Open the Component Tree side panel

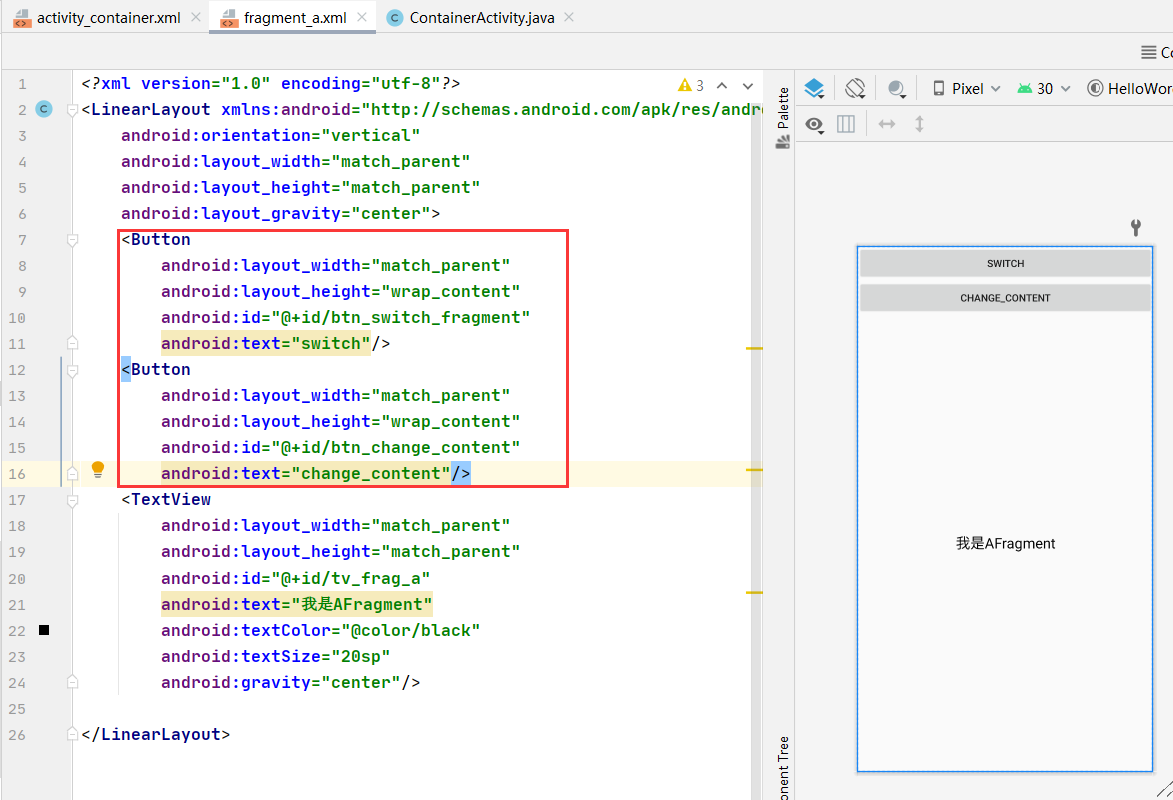pyautogui.click(x=783, y=768)
